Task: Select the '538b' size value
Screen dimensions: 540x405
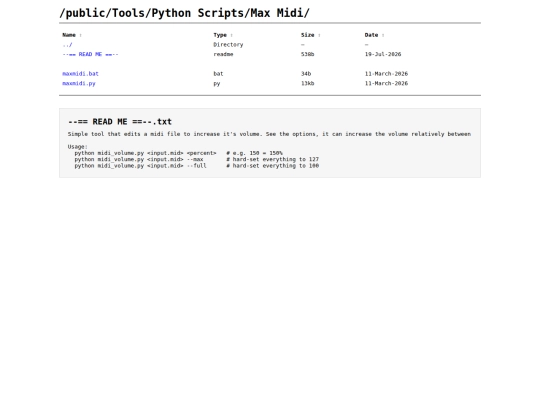Action: pyautogui.click(x=308, y=54)
